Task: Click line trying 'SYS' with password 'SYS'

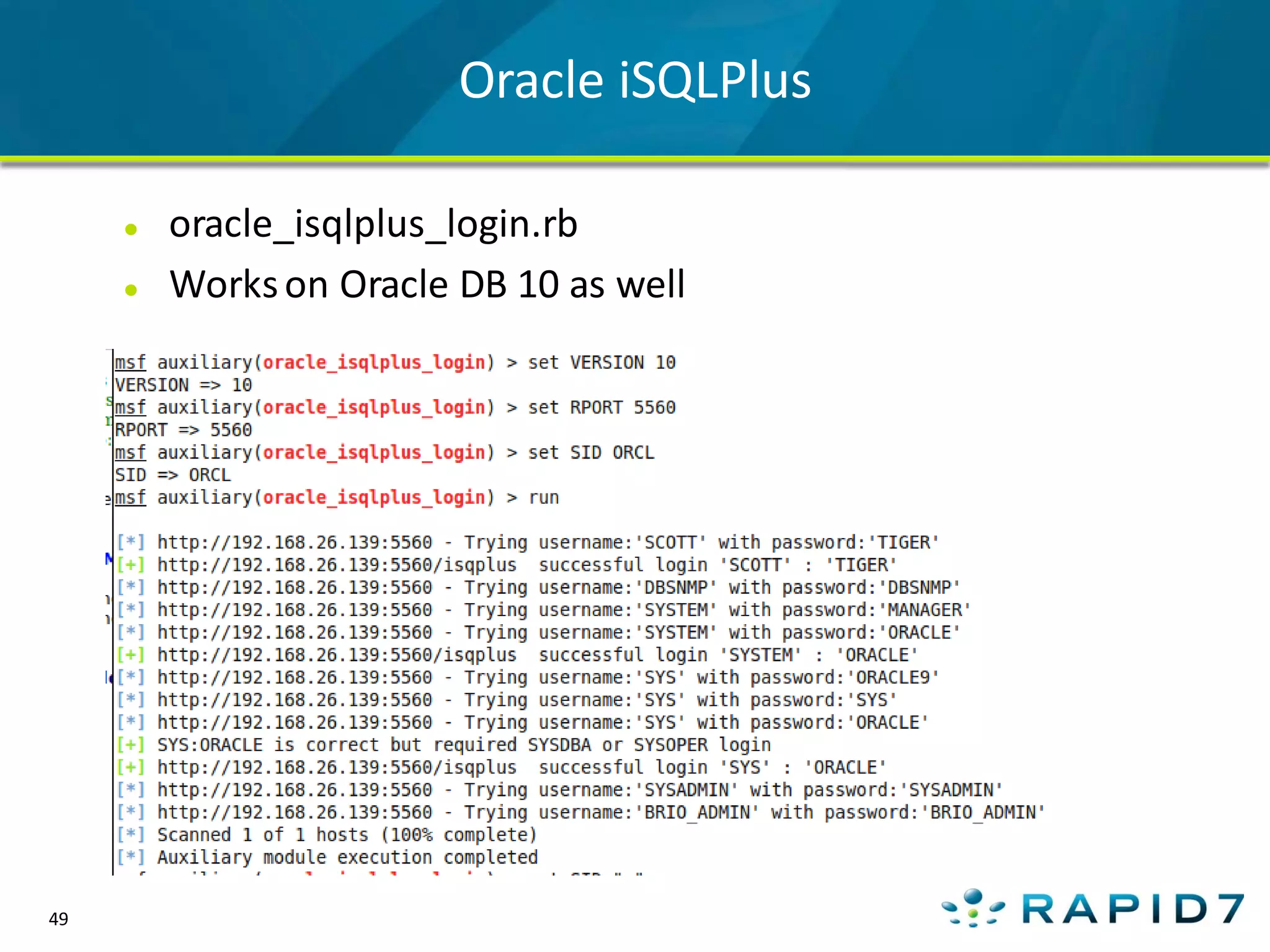Action: [507, 700]
